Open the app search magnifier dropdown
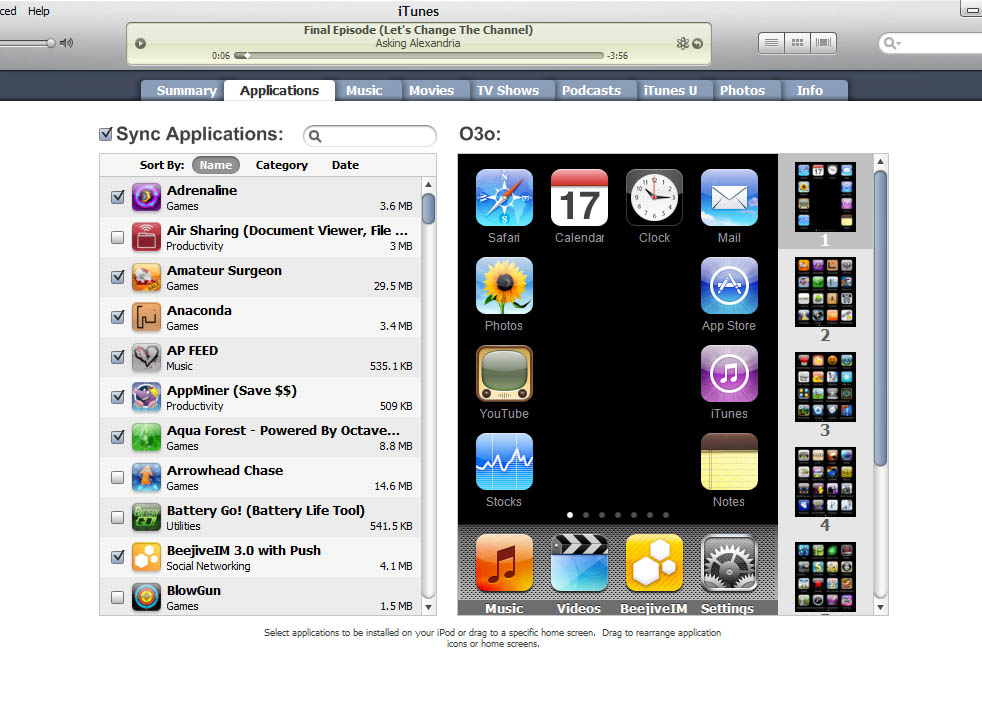Screen dimensions: 982x719 (315, 134)
